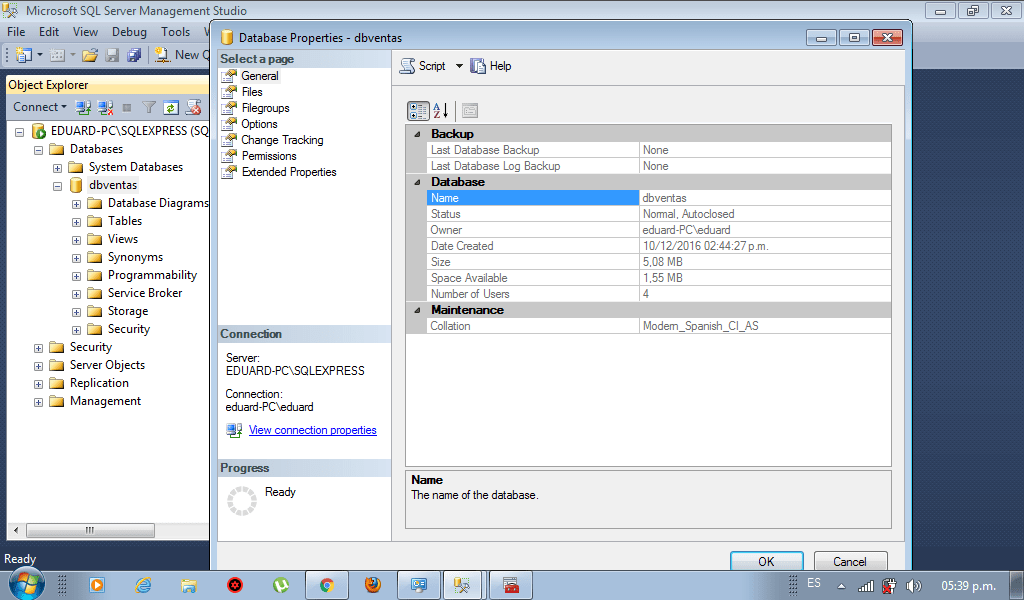Collapse the Maintenance property category
Screen dimensions: 1024x600
[x=417, y=310]
